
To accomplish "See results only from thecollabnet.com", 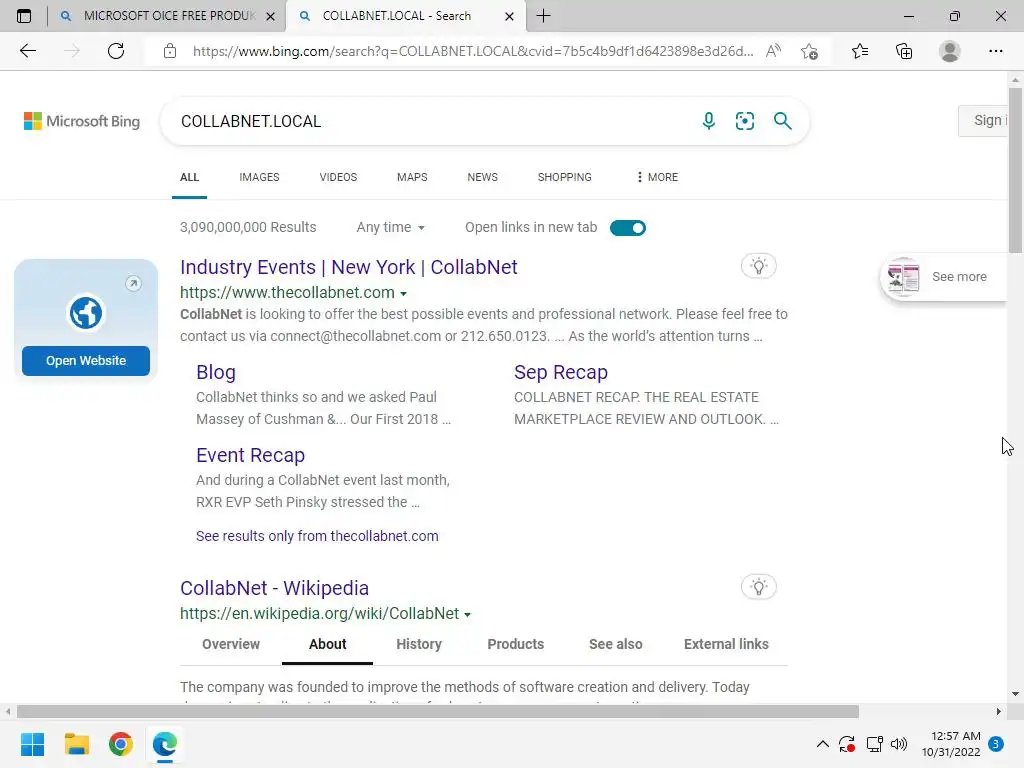I will click(x=317, y=536).
